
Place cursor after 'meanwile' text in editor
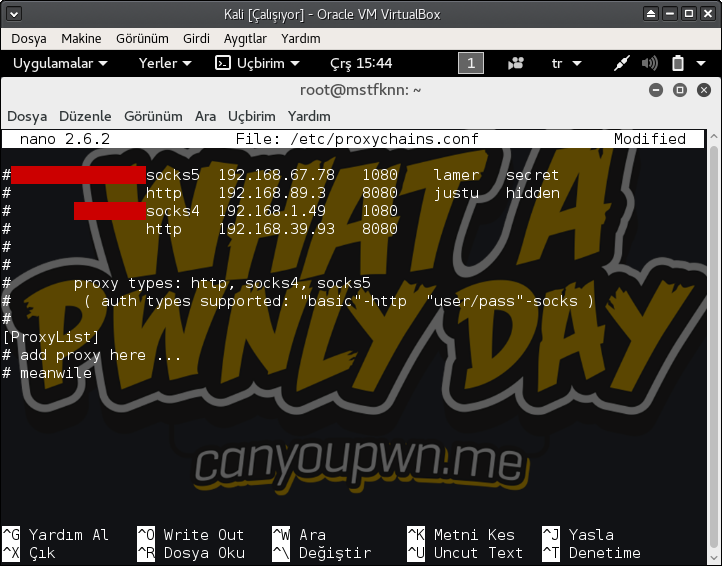point(93,373)
